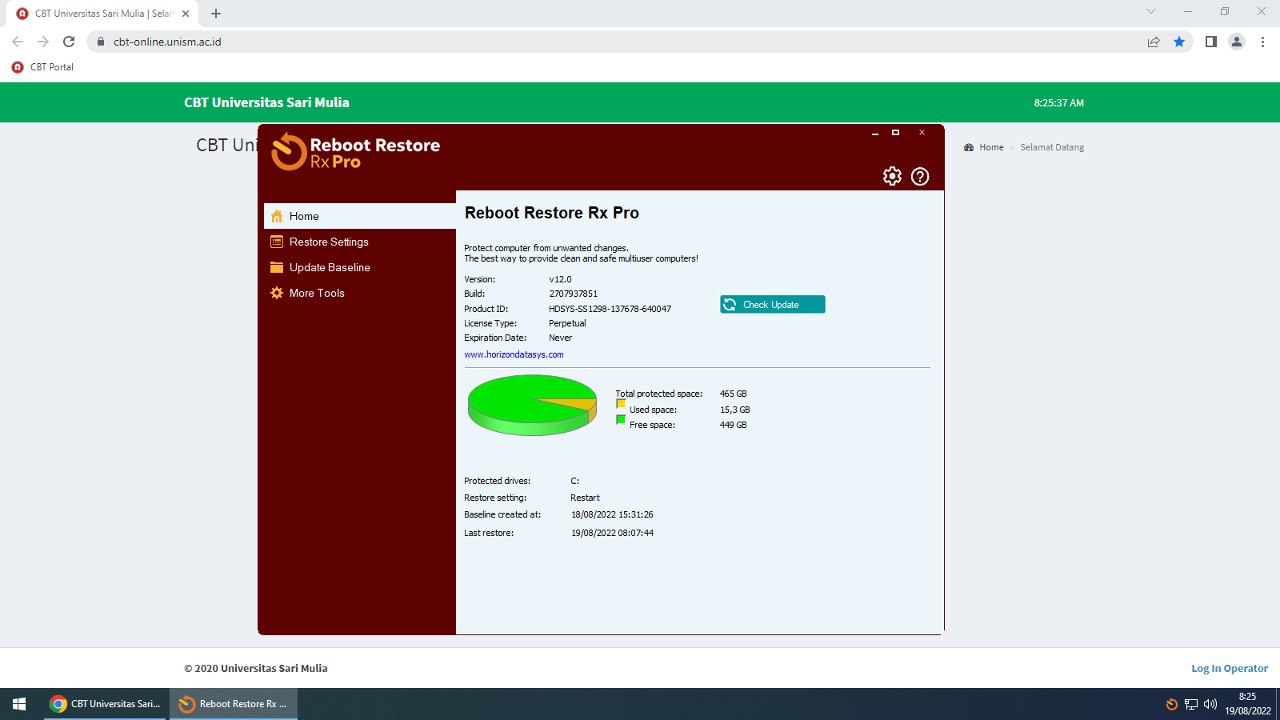This screenshot has width=1280, height=720.
Task: Click the disk usage pie chart
Action: pos(532,404)
